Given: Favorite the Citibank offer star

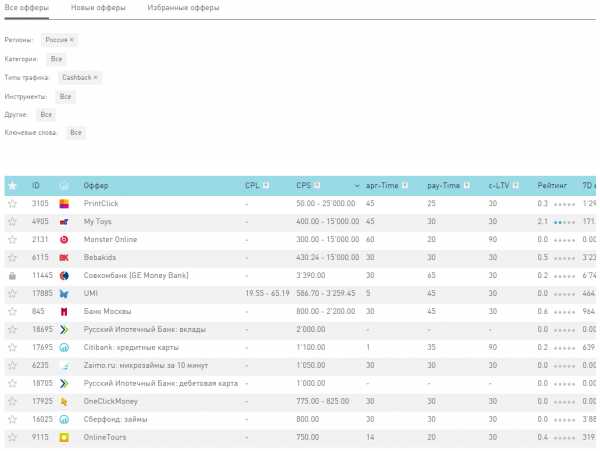Looking at the screenshot, I should tap(12, 347).
